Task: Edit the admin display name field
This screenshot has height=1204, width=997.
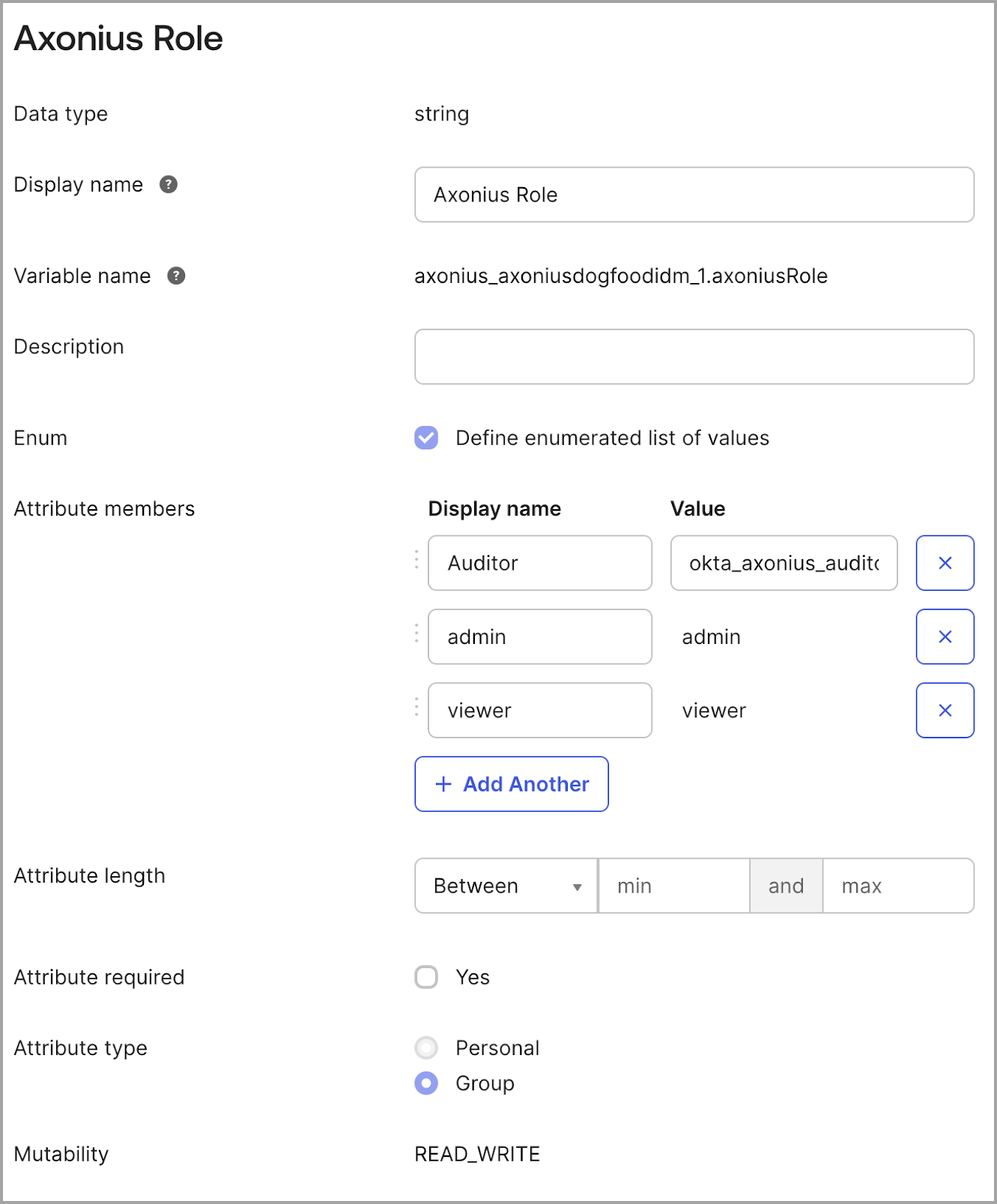Action: click(540, 636)
